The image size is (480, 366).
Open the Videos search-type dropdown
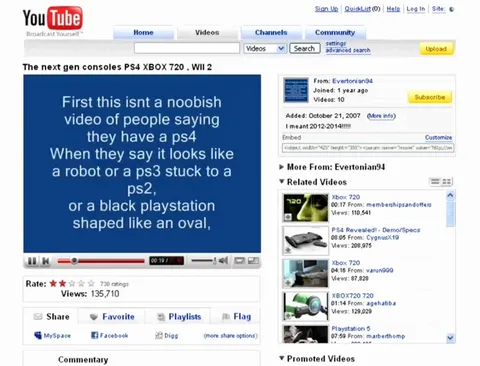pyautogui.click(x=265, y=49)
